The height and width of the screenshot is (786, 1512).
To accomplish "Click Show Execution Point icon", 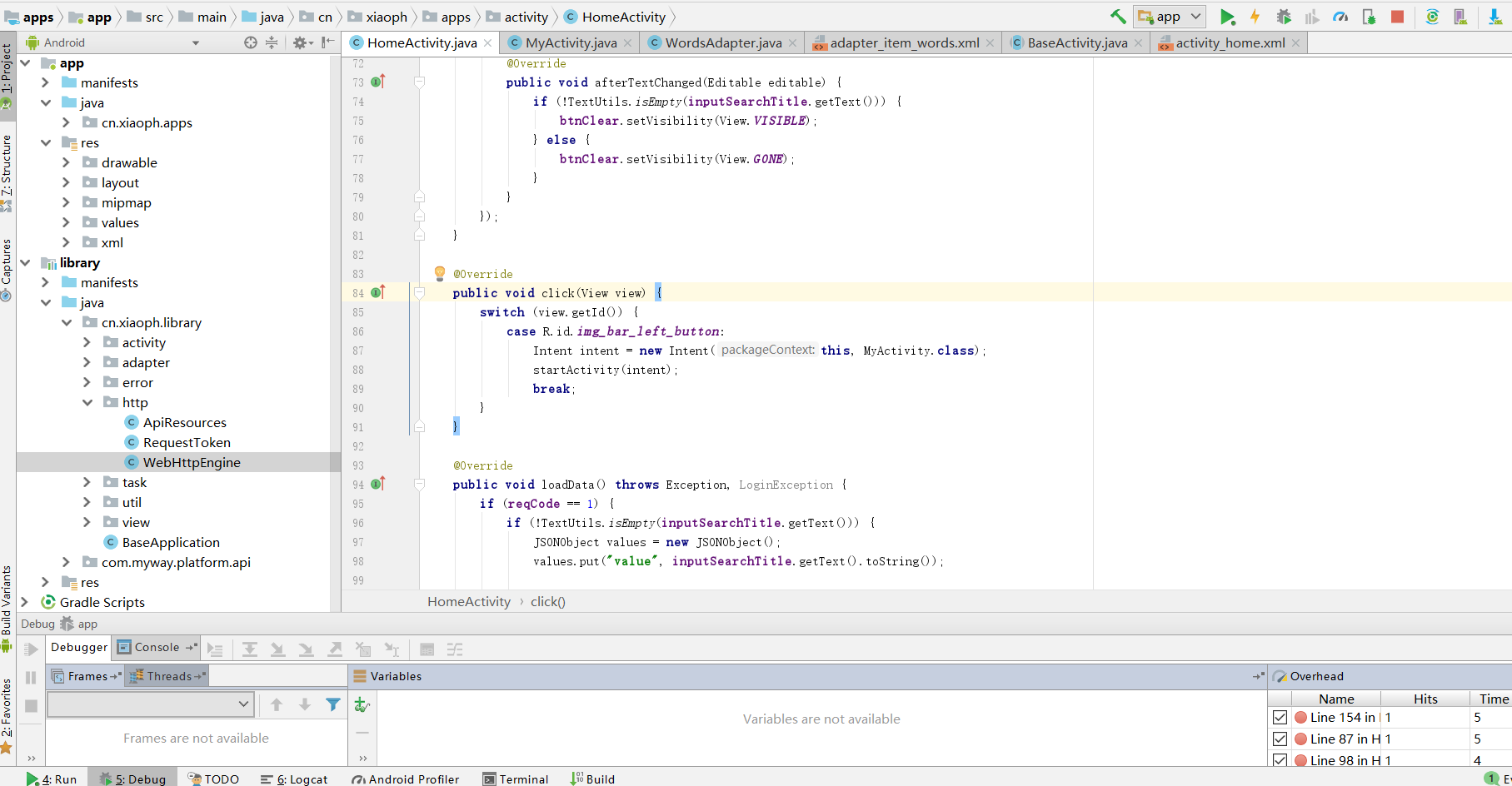I will point(215,649).
